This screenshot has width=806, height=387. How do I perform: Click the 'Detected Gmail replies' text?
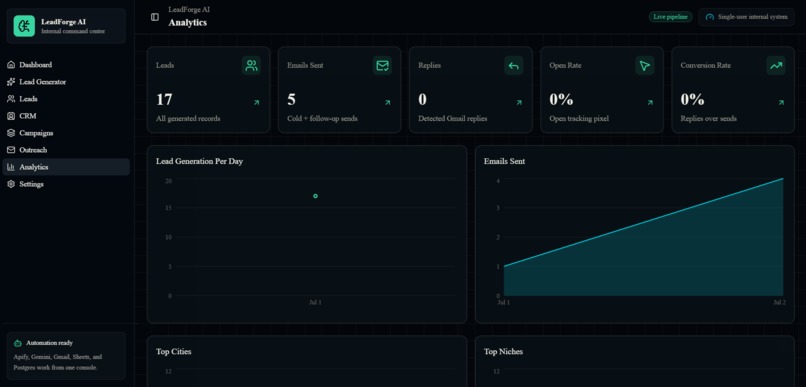pyautogui.click(x=453, y=119)
